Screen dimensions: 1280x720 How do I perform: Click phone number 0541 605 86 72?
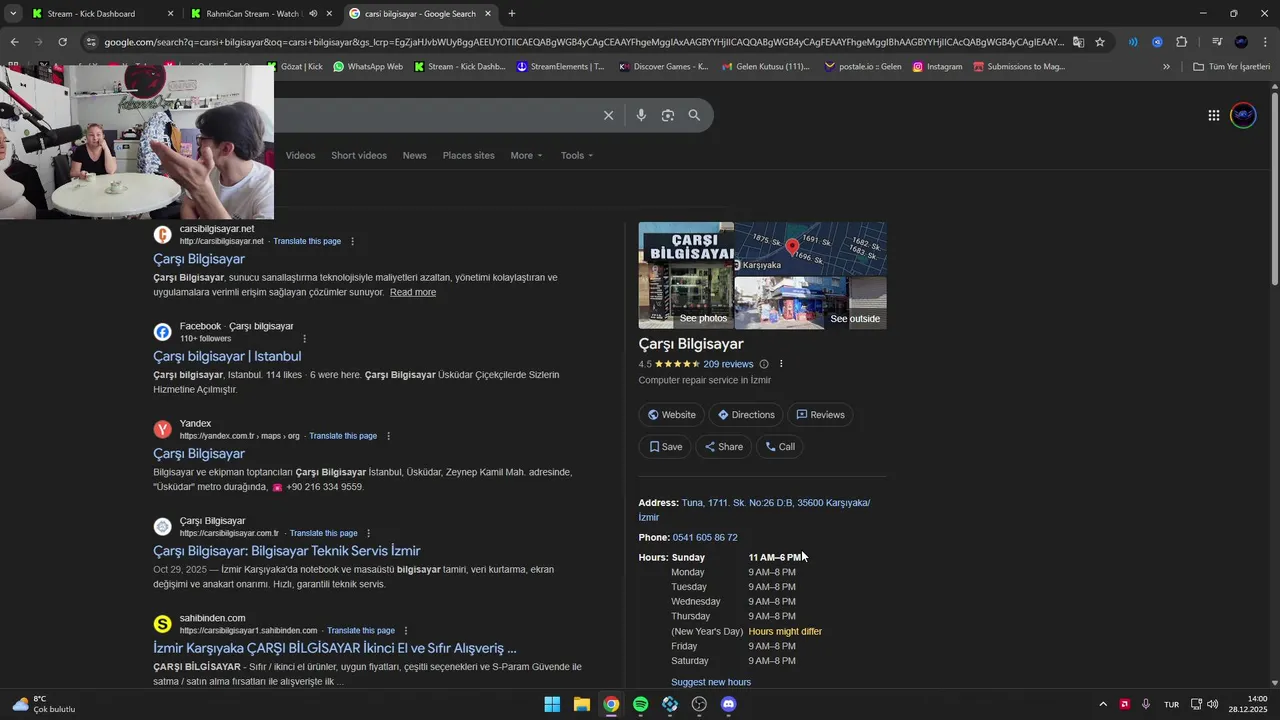pos(705,538)
